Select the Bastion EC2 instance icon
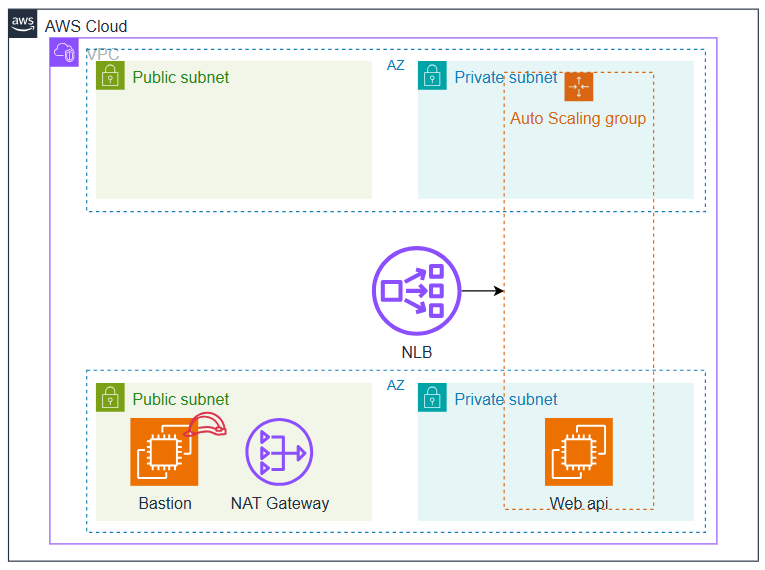The image size is (765, 570). pos(164,452)
